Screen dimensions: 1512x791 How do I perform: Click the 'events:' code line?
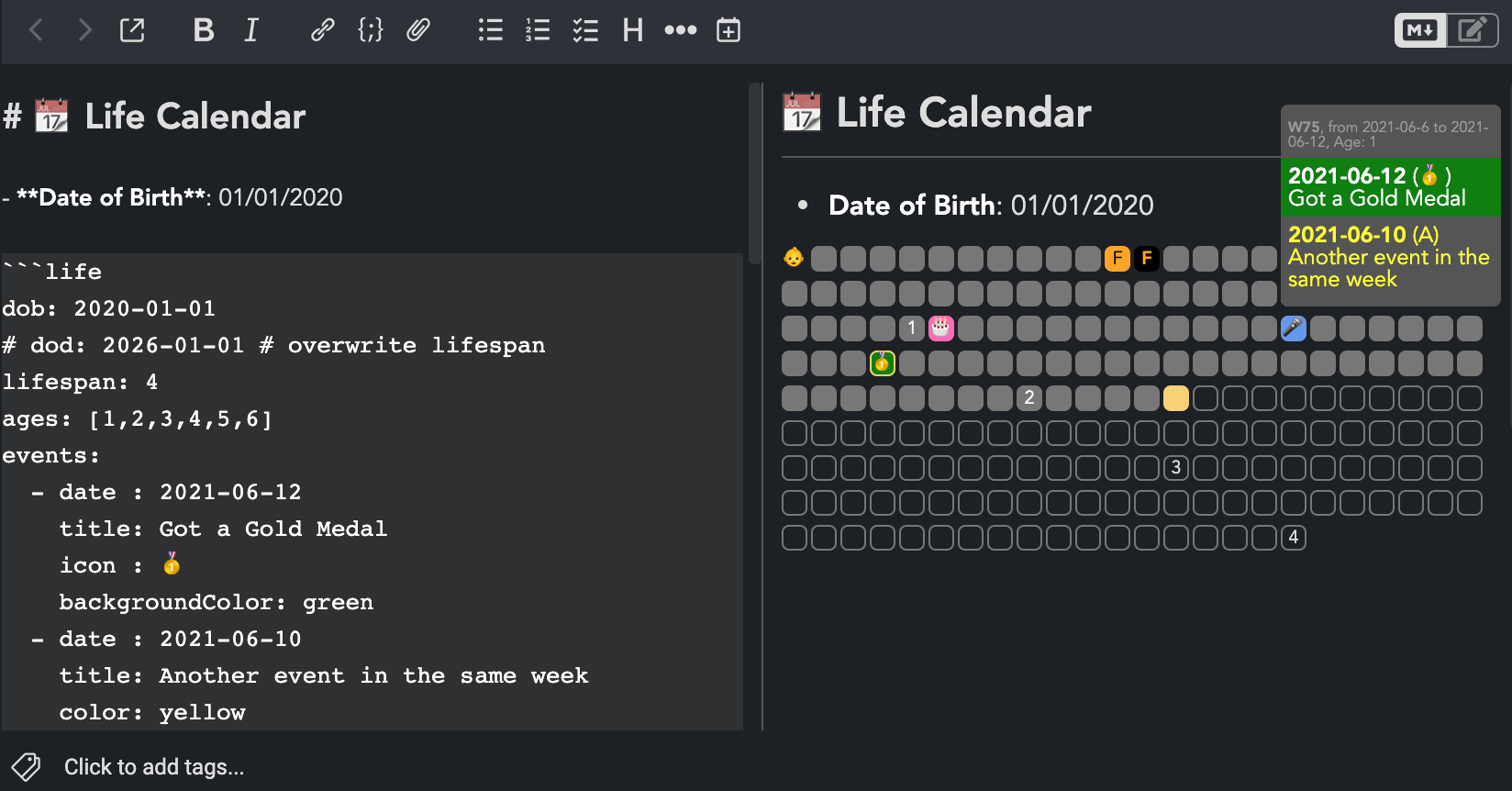tap(51, 455)
